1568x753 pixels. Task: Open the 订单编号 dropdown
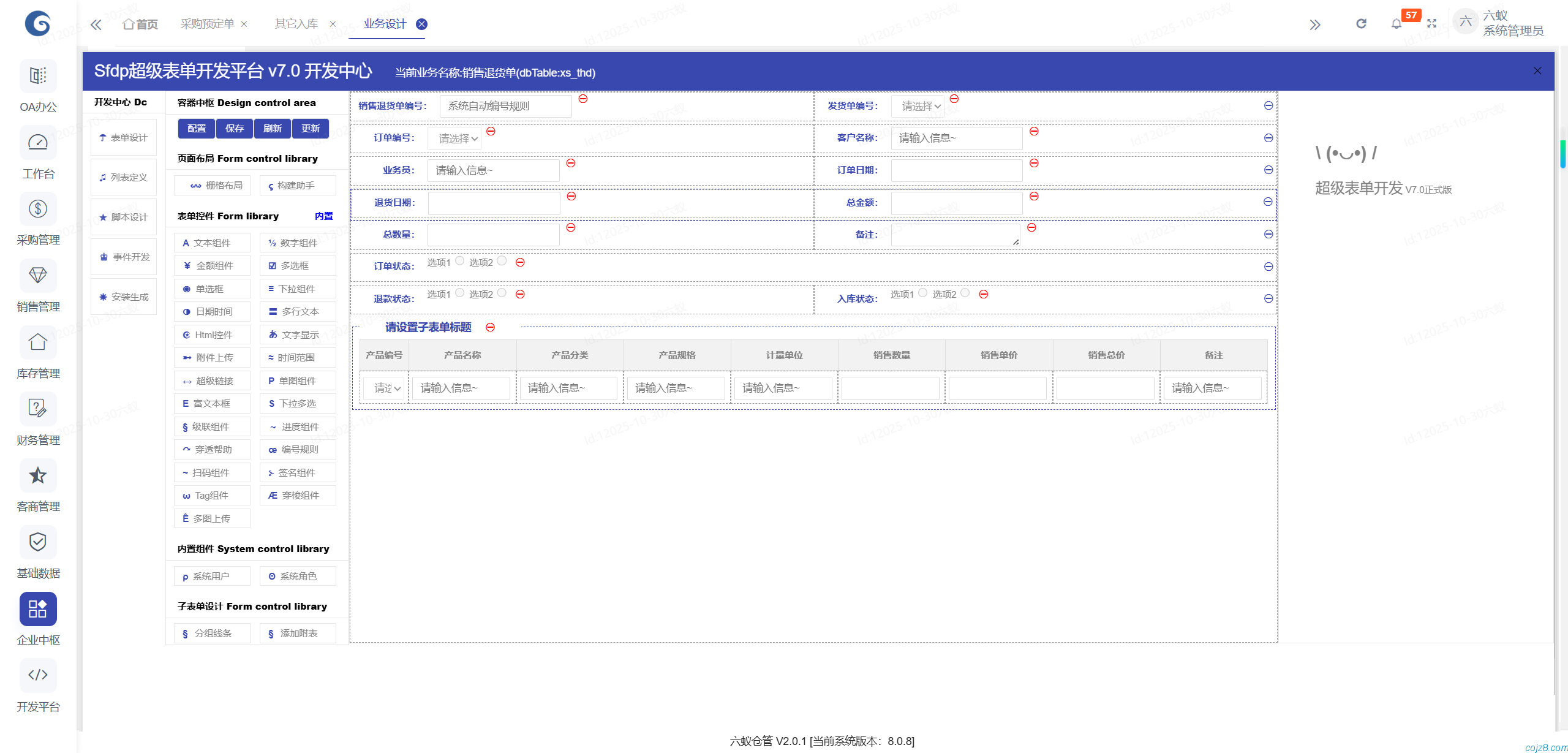454,138
